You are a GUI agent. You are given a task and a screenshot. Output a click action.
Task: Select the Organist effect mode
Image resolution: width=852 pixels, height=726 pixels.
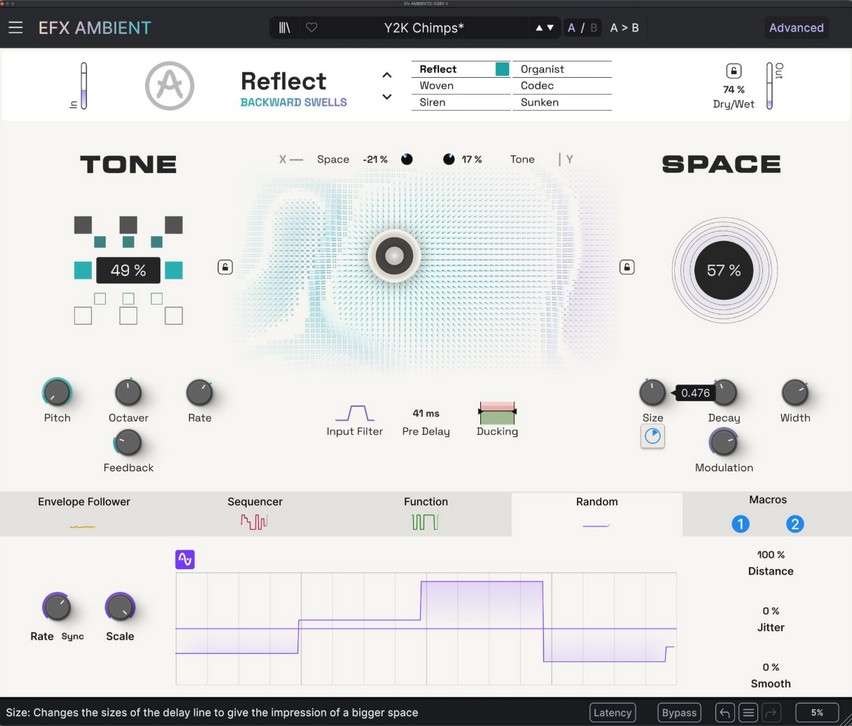562,69
